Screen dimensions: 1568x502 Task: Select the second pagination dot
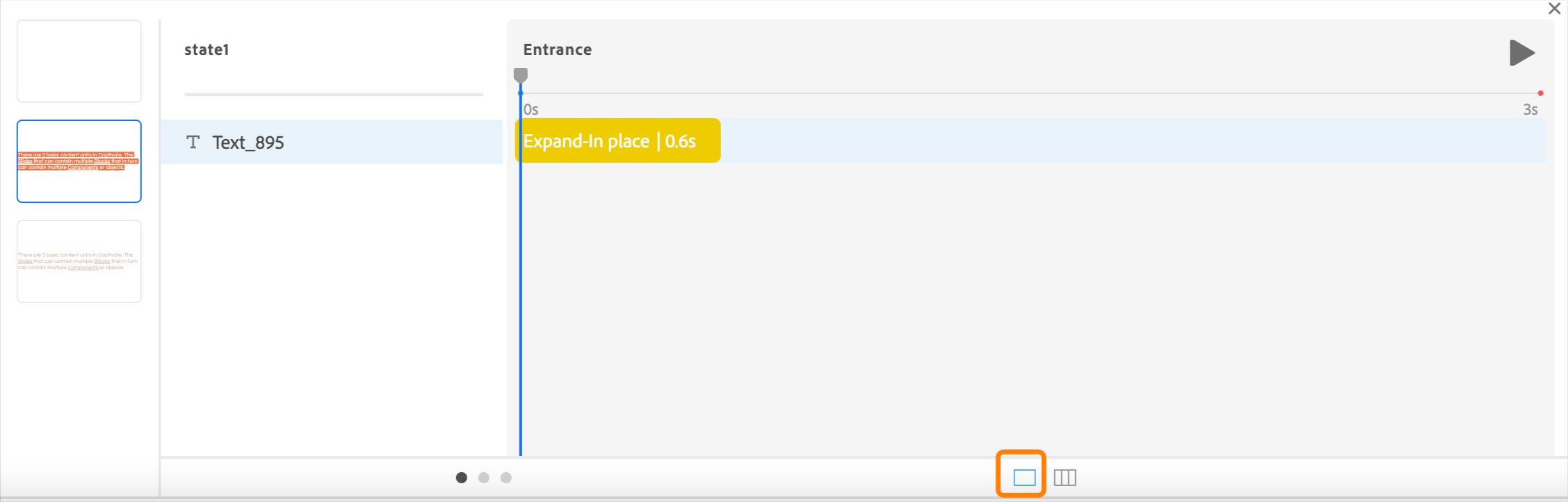(484, 478)
